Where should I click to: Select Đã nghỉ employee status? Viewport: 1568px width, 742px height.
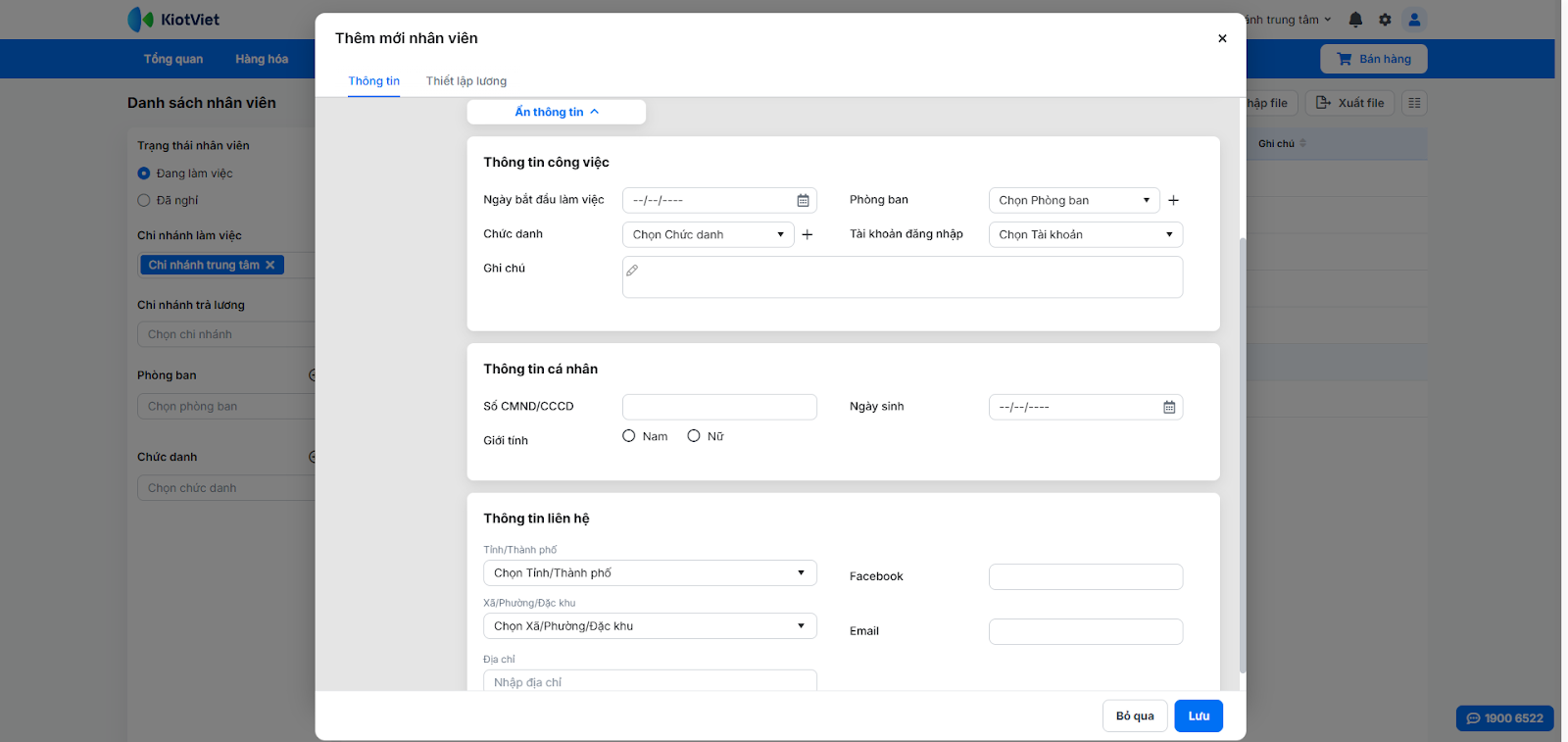point(144,201)
